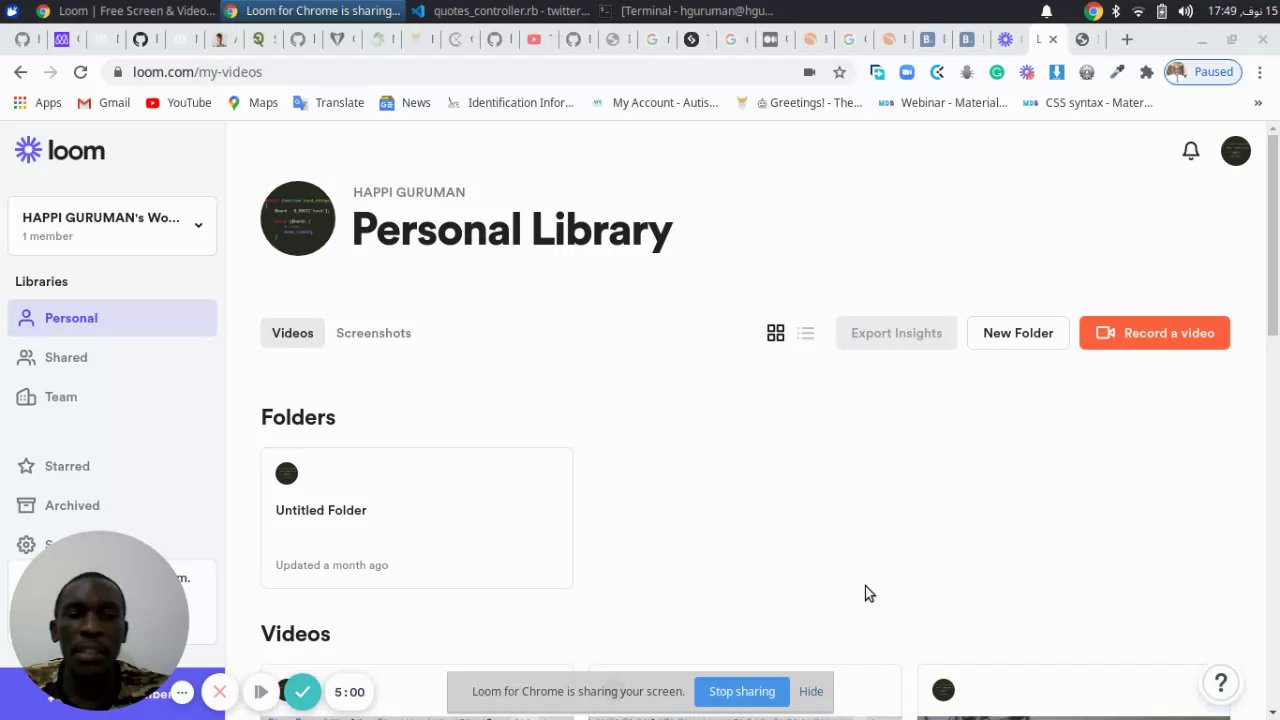The width and height of the screenshot is (1280, 720).
Task: Click the webcam bubble preview
Action: click(98, 620)
